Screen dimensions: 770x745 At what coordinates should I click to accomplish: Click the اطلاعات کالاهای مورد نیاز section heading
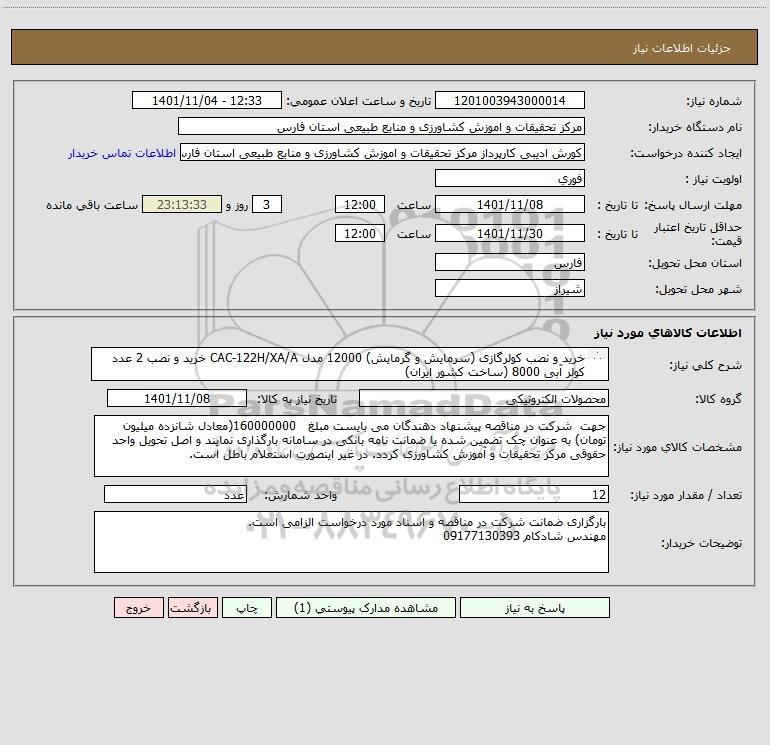pos(667,333)
